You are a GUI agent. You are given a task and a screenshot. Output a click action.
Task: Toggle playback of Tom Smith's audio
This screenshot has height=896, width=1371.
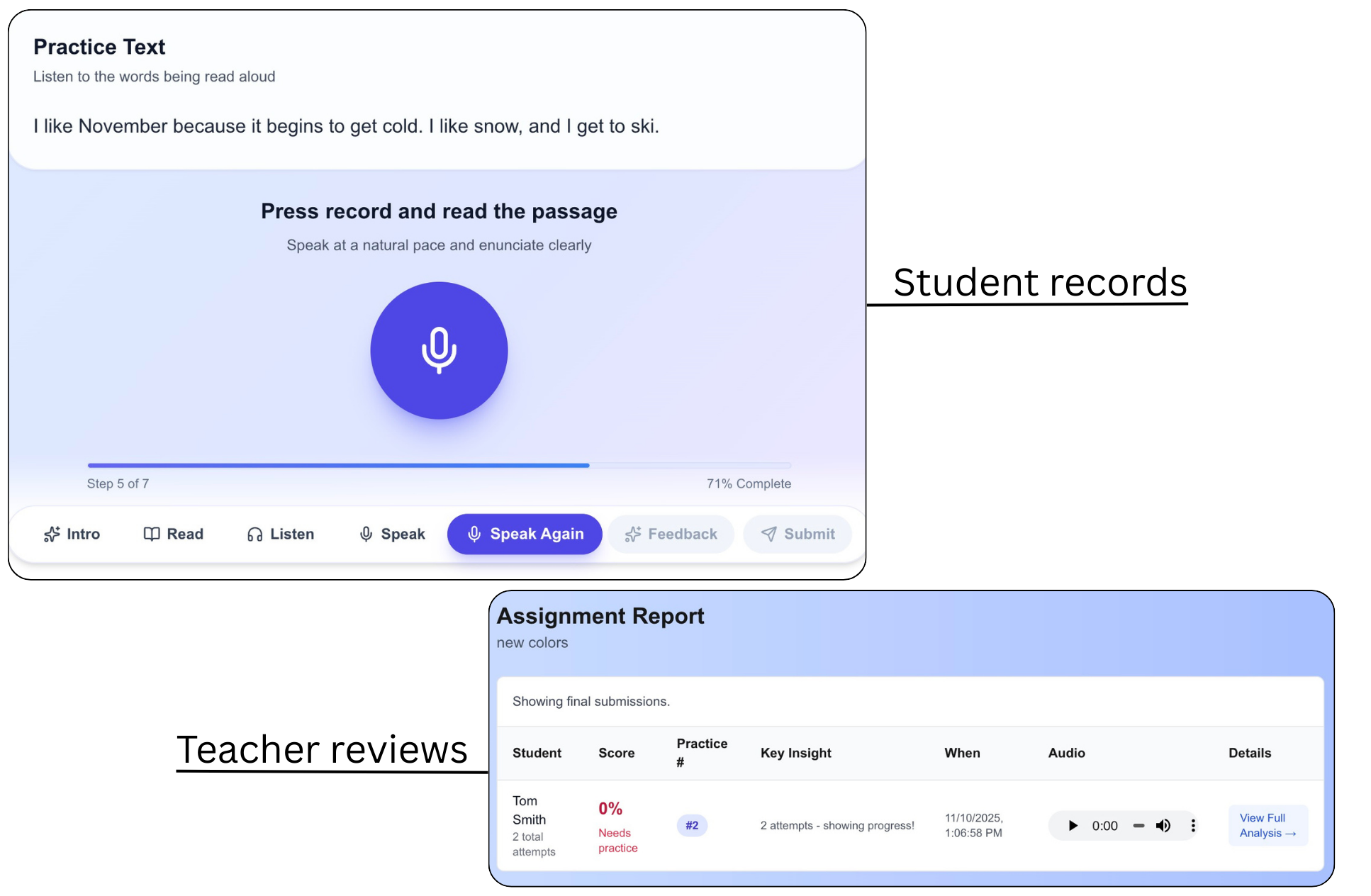1072,825
